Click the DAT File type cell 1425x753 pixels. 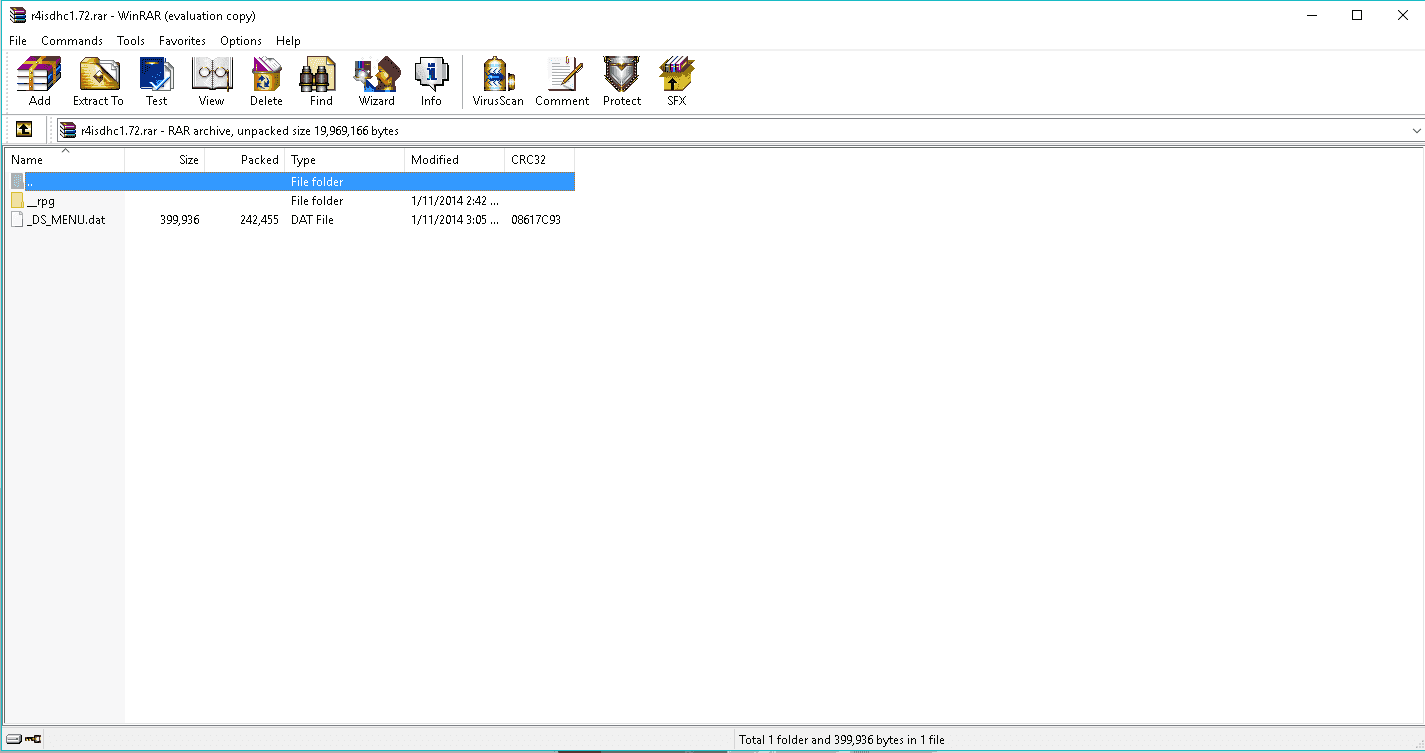(312, 220)
